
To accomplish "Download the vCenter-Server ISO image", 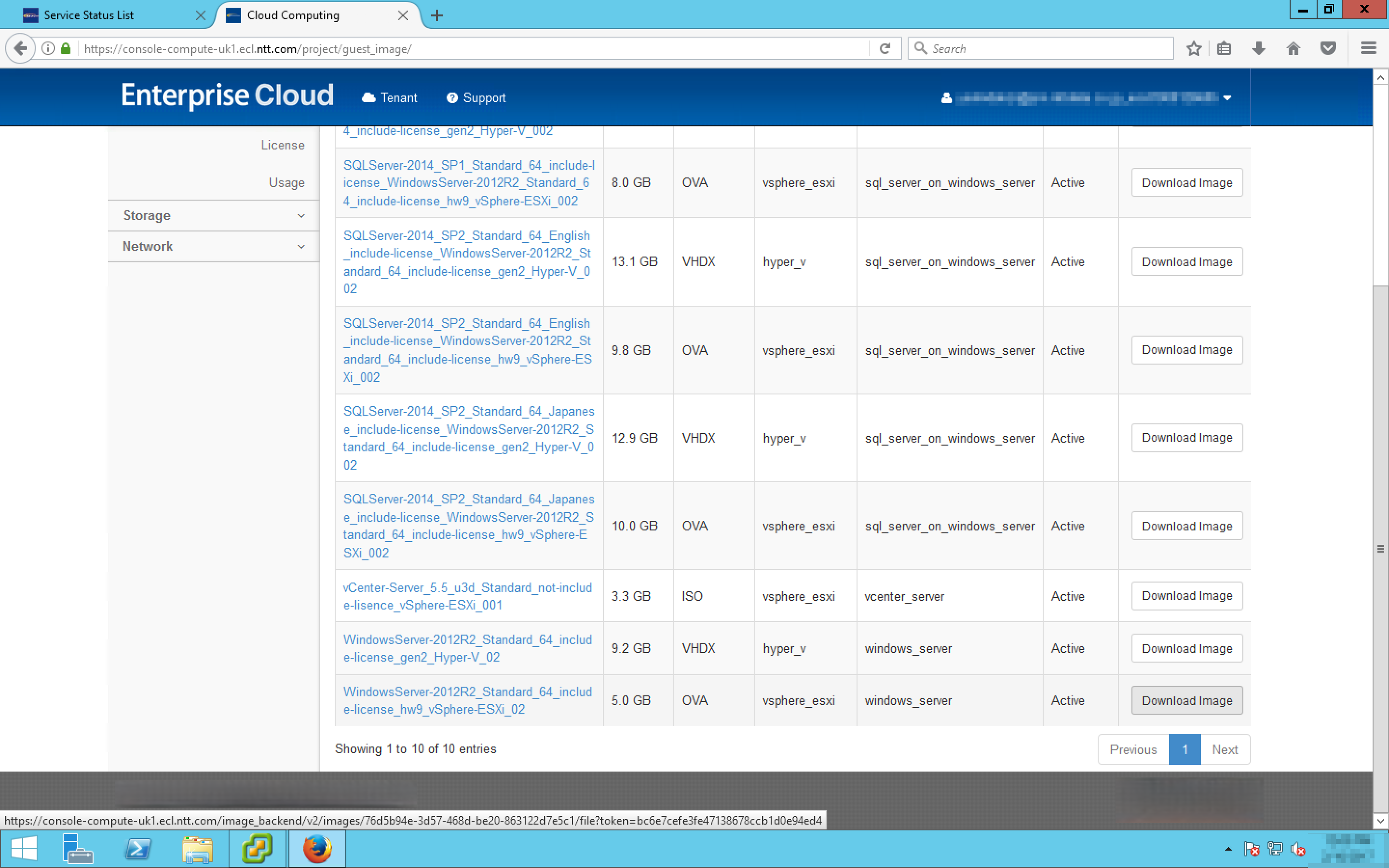I will pyautogui.click(x=1186, y=596).
